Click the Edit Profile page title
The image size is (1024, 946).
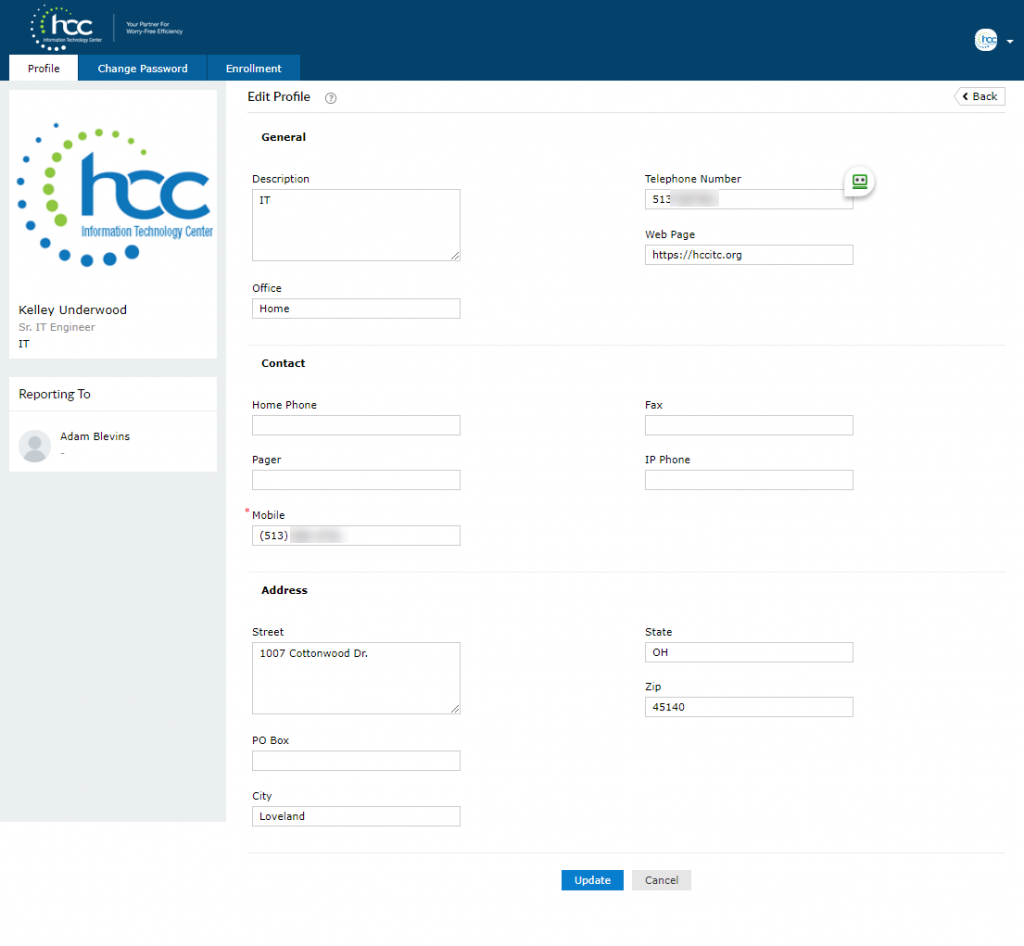(x=279, y=97)
